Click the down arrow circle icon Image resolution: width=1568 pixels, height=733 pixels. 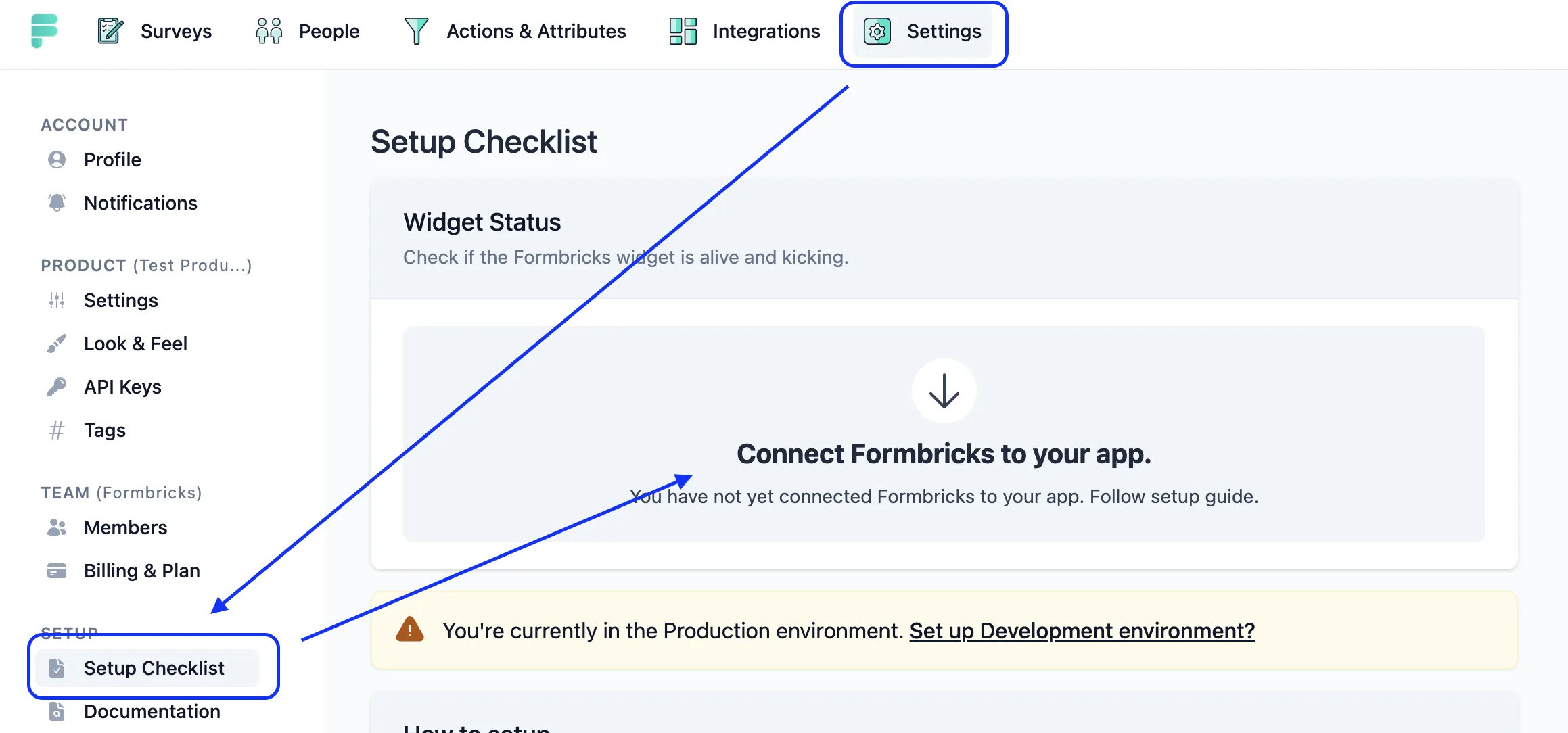coord(944,391)
